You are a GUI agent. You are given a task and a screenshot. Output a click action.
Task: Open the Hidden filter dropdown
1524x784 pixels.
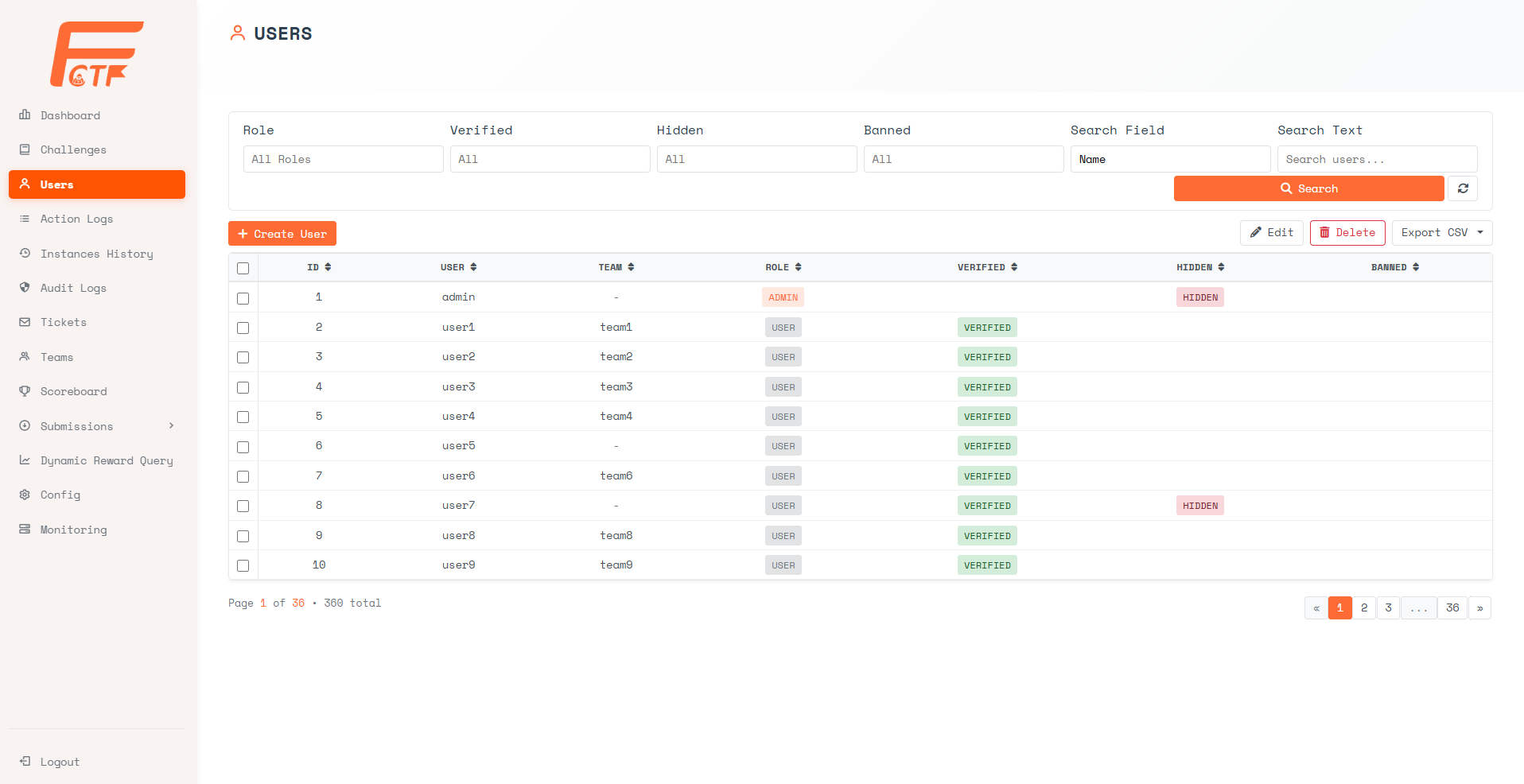click(757, 159)
